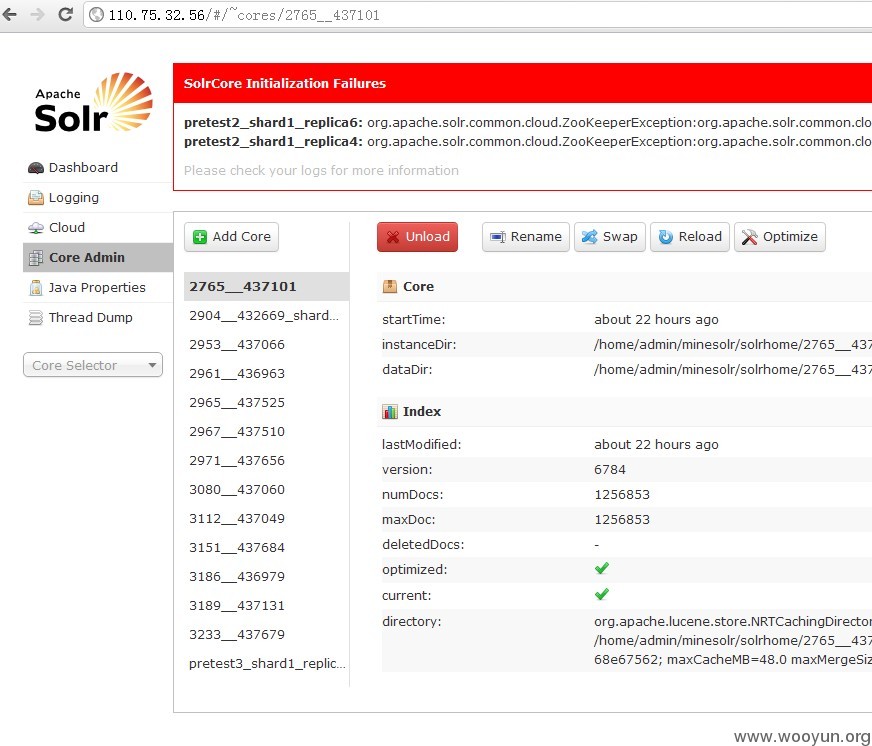Screen dimensions: 872x746
Task: Click the Add Core button
Action: coord(231,237)
